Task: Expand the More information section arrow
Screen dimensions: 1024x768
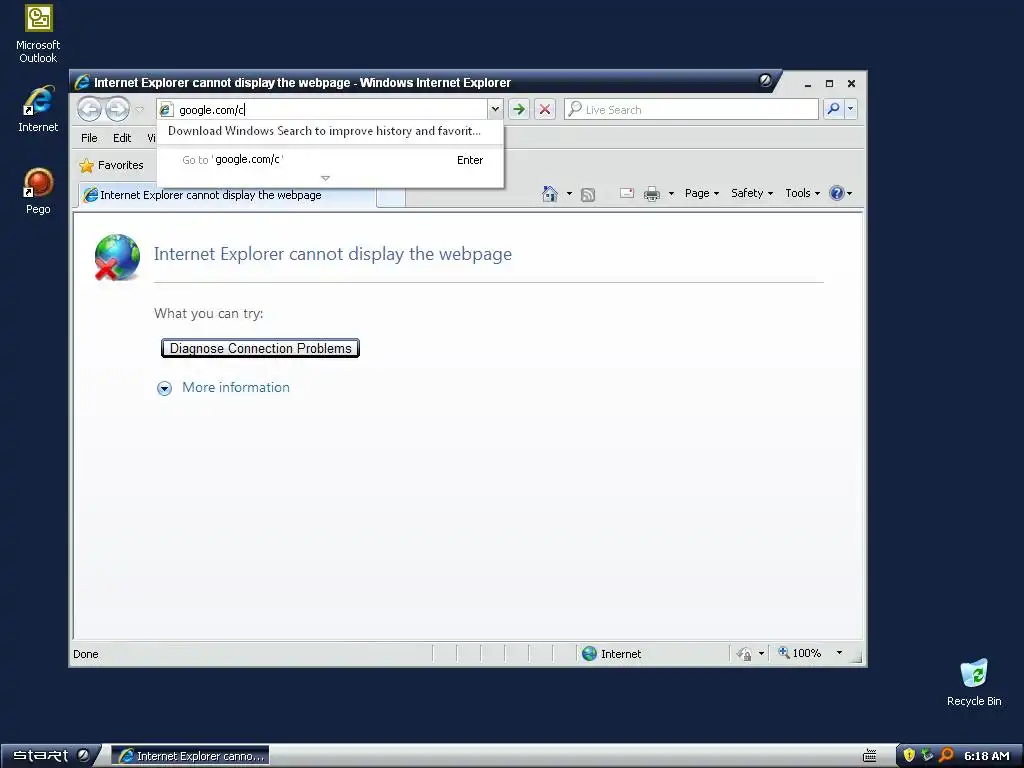Action: (x=165, y=389)
